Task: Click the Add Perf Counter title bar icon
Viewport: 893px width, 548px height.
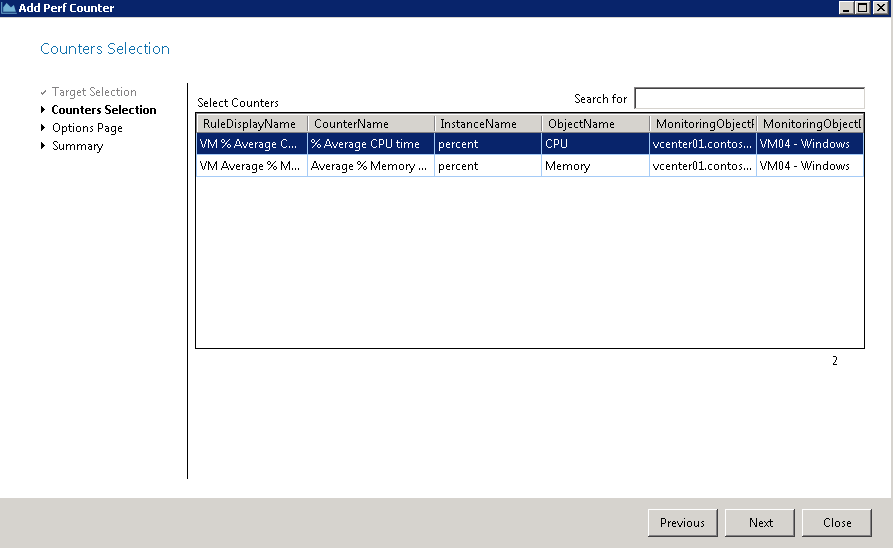Action: pos(9,8)
